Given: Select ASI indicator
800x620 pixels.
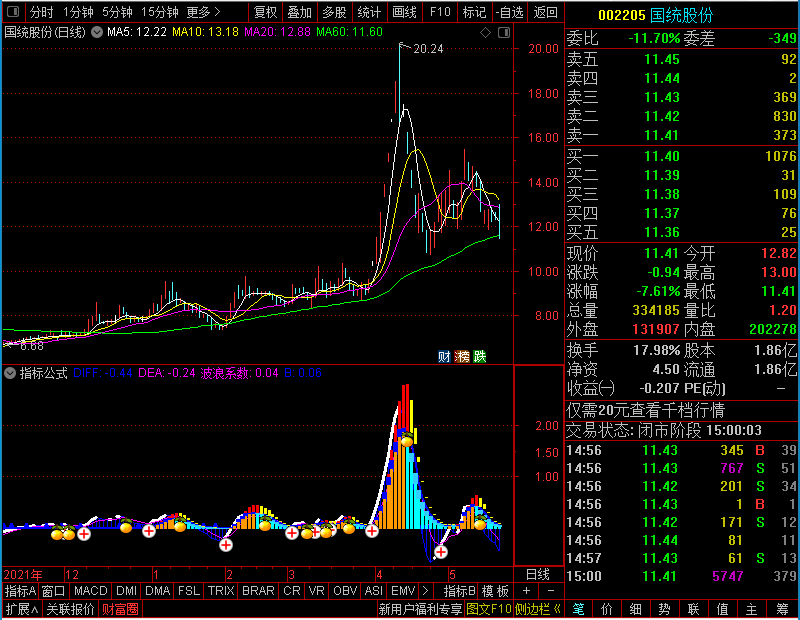Looking at the screenshot, I should (373, 591).
